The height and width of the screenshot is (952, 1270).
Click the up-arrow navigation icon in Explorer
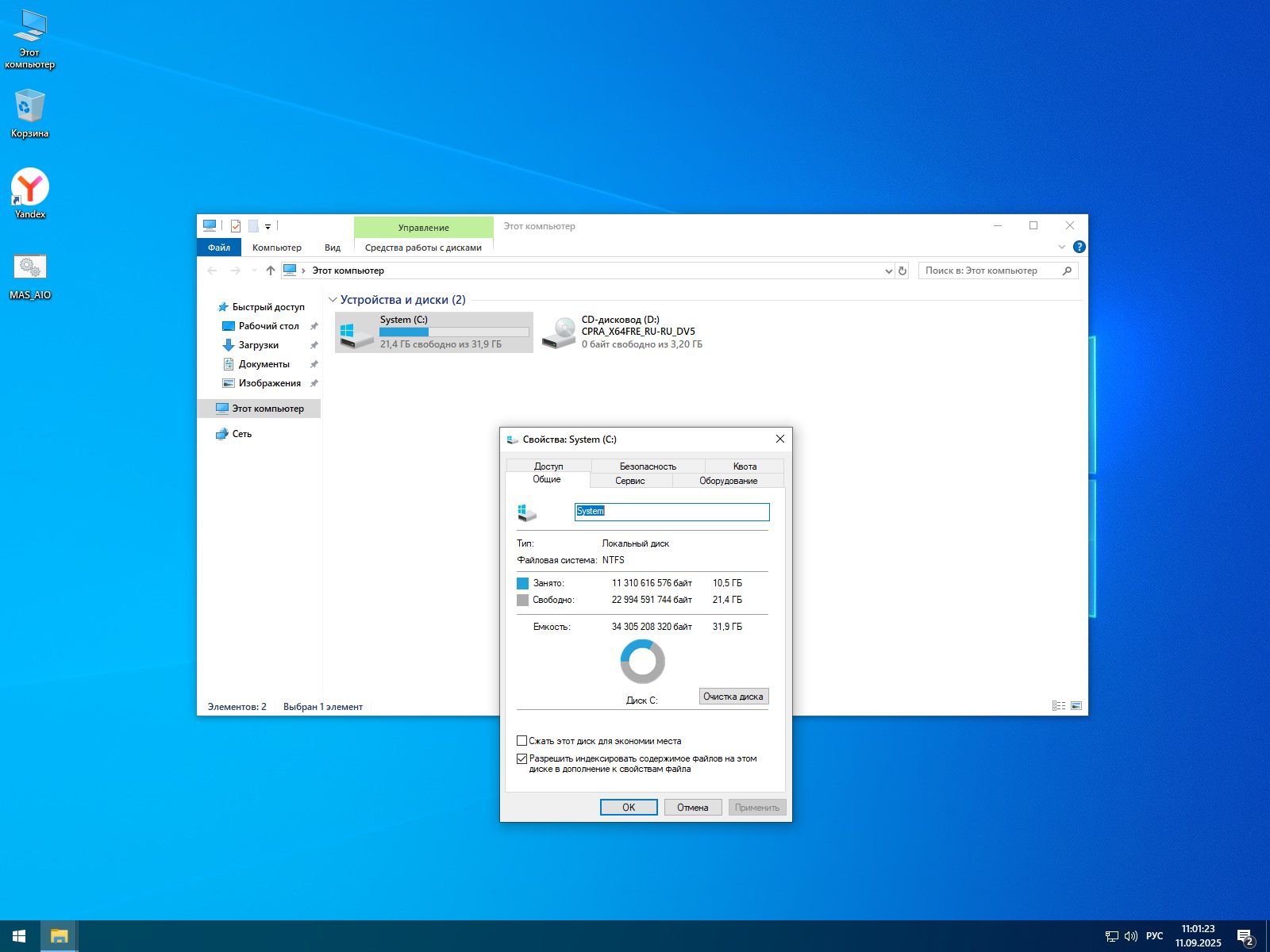[271, 271]
